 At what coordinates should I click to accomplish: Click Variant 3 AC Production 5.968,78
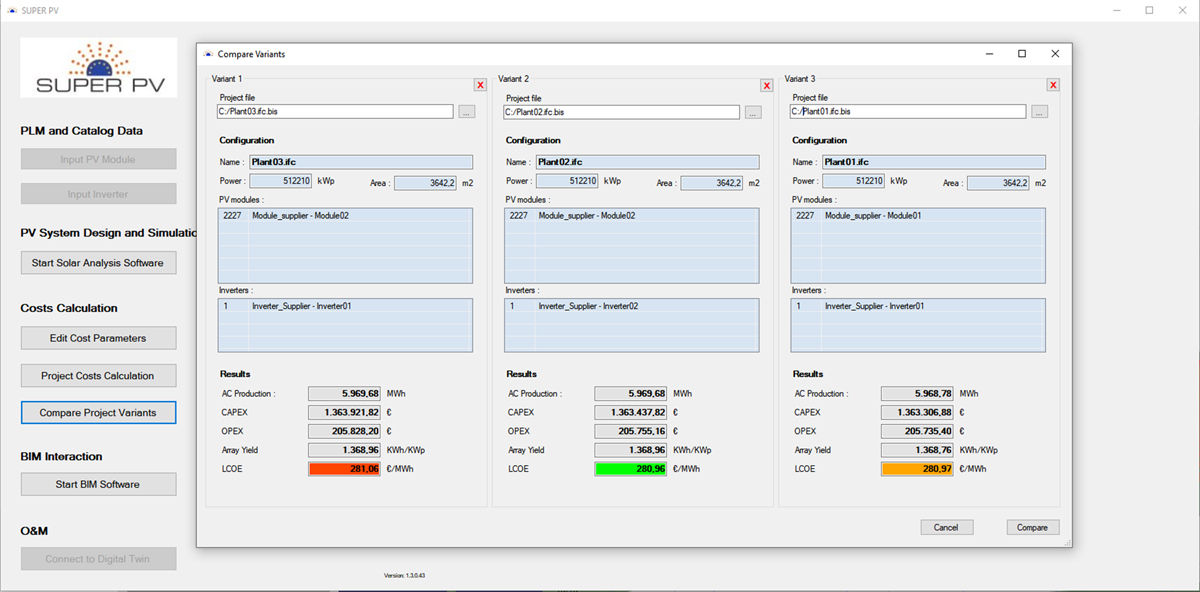(x=918, y=393)
